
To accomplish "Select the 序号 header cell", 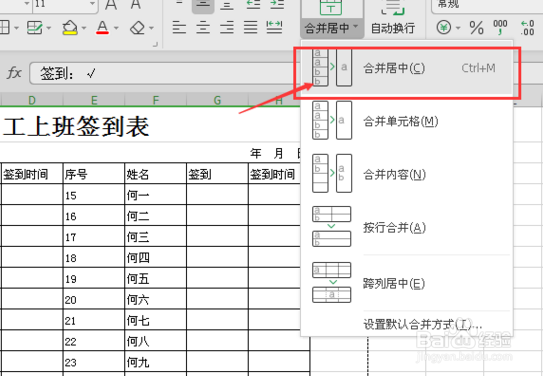I will tap(94, 174).
